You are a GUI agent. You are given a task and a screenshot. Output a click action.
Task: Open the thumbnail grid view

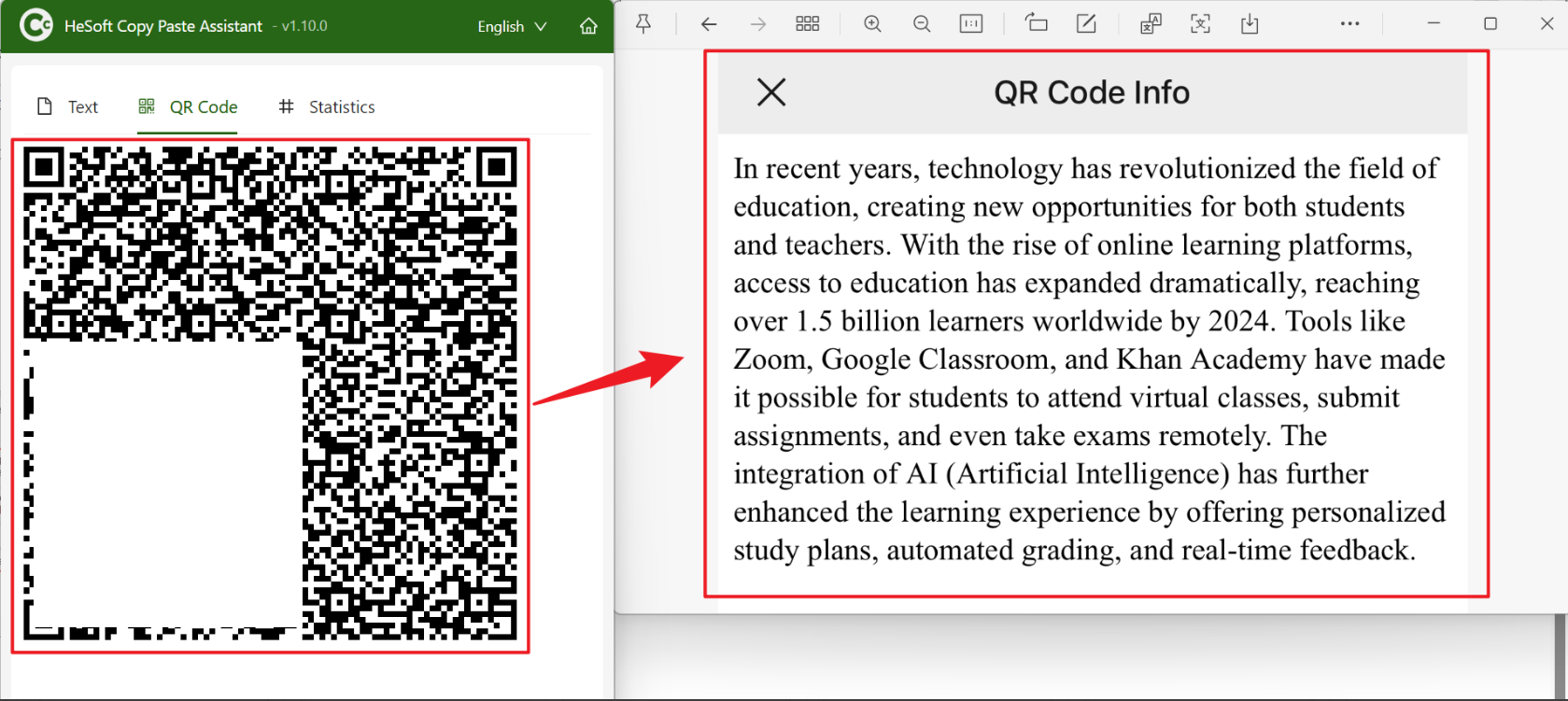tap(808, 23)
